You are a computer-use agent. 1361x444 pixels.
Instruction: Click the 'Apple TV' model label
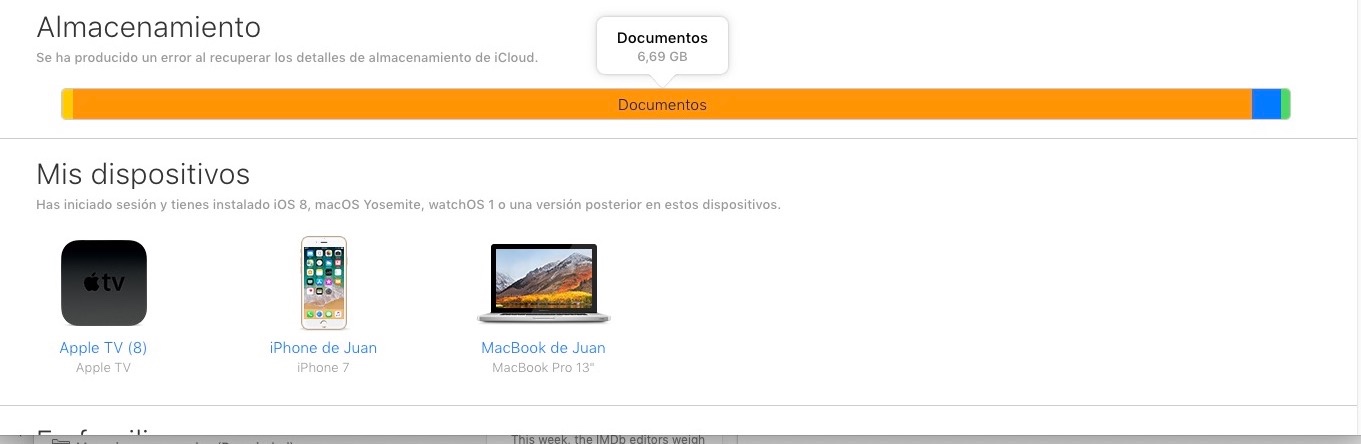(x=104, y=368)
